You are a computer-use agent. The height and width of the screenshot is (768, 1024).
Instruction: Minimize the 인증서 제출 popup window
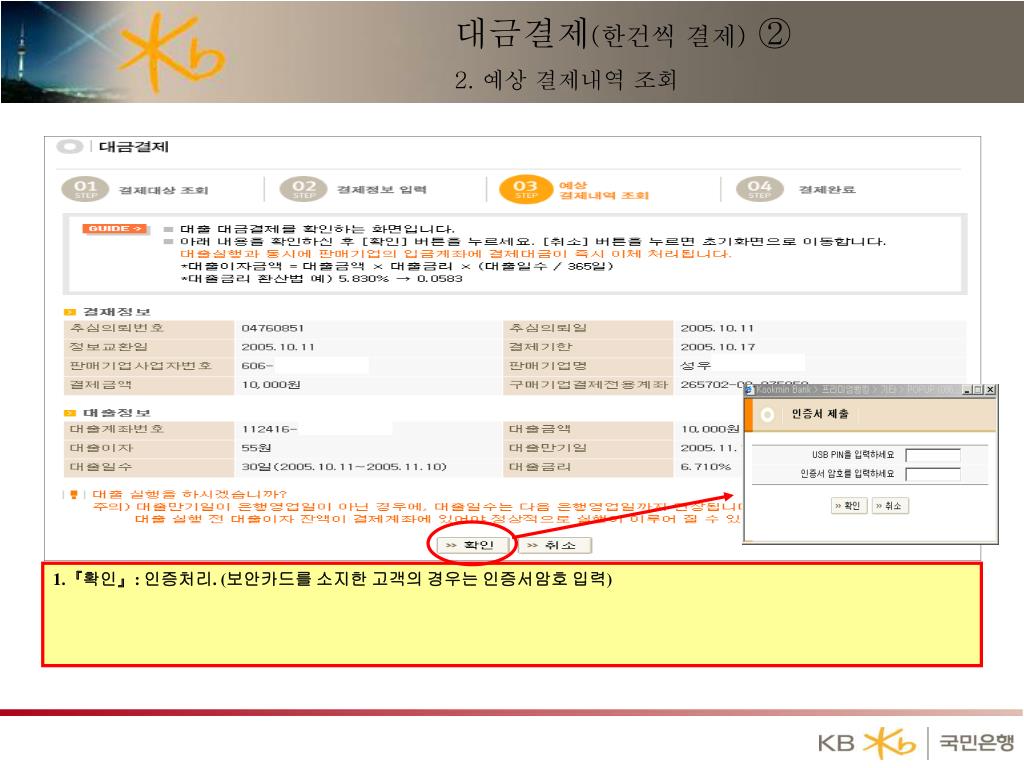click(x=968, y=390)
